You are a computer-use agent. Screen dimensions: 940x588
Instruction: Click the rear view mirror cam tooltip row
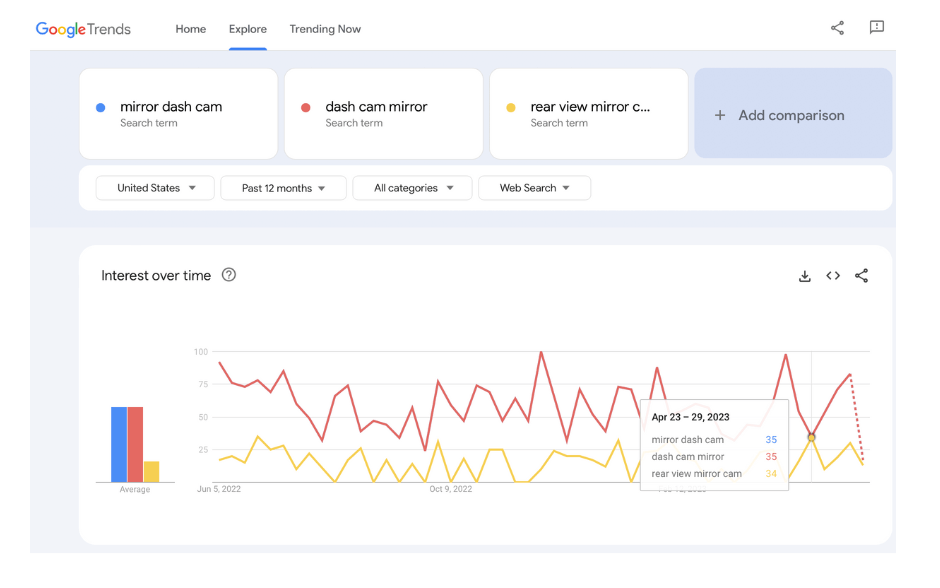tap(714, 474)
